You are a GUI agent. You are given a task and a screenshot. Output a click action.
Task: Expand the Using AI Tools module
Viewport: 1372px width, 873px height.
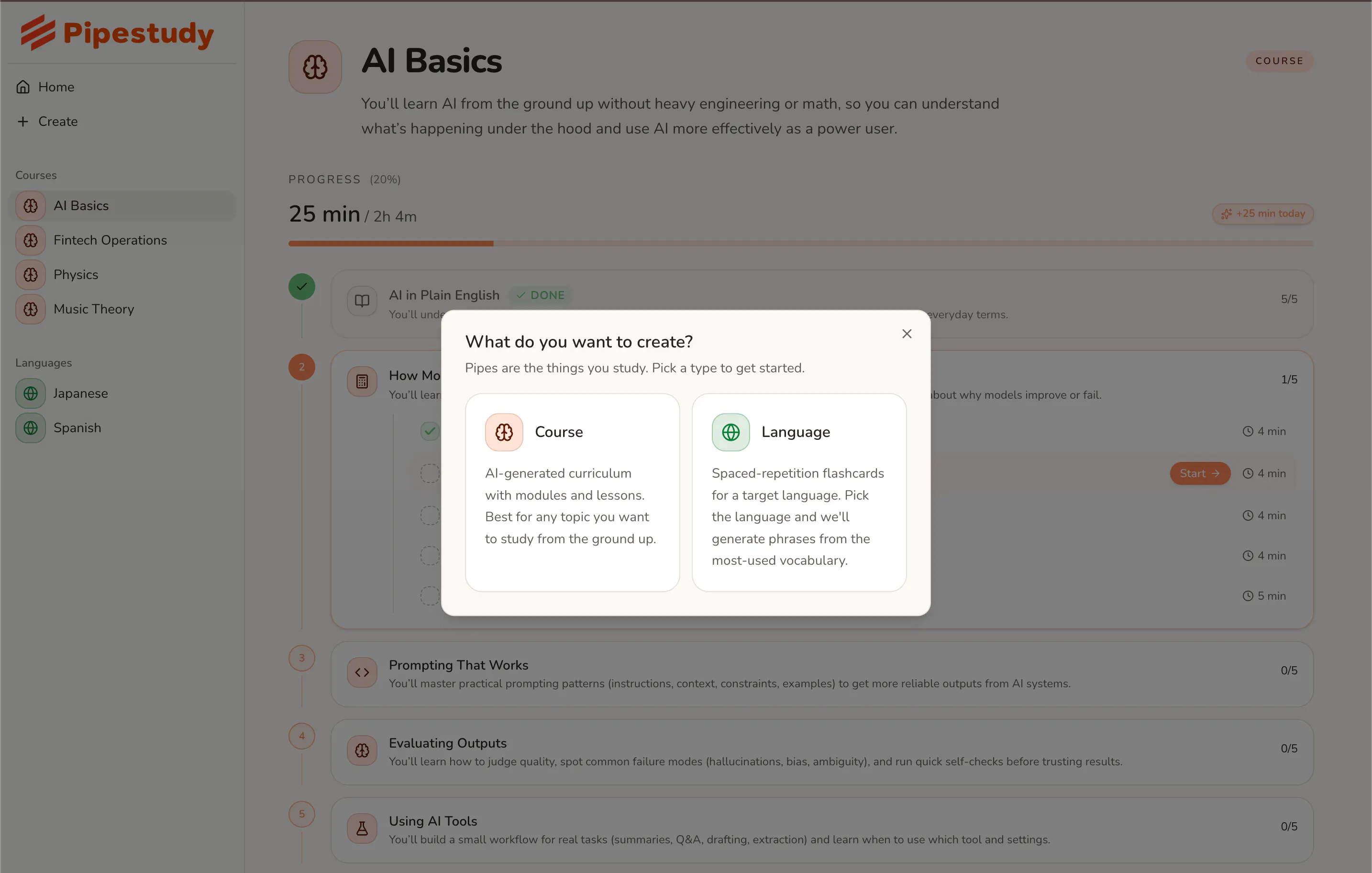tap(821, 829)
